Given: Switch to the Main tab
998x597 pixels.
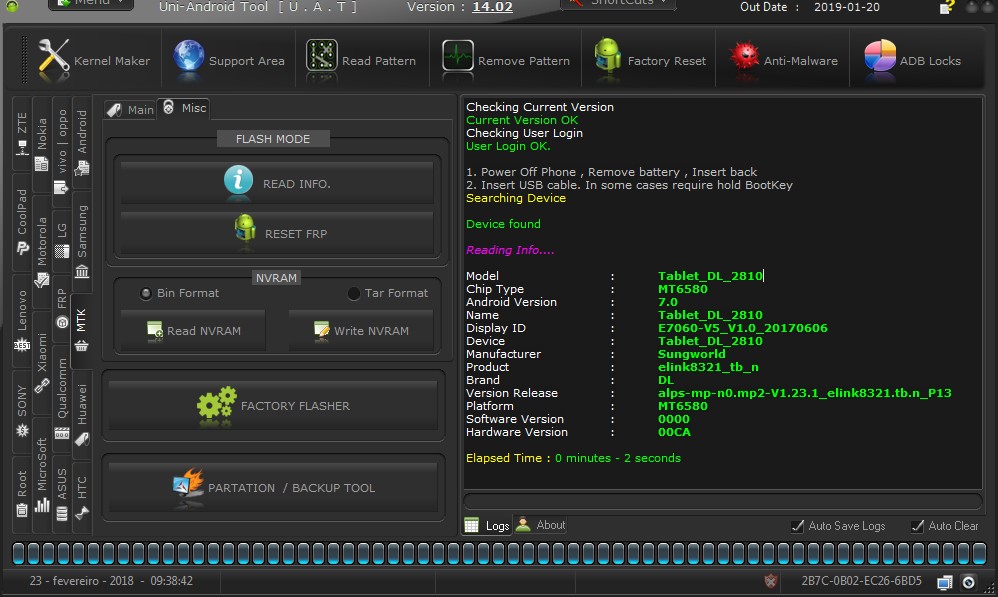Looking at the screenshot, I should 130,110.
